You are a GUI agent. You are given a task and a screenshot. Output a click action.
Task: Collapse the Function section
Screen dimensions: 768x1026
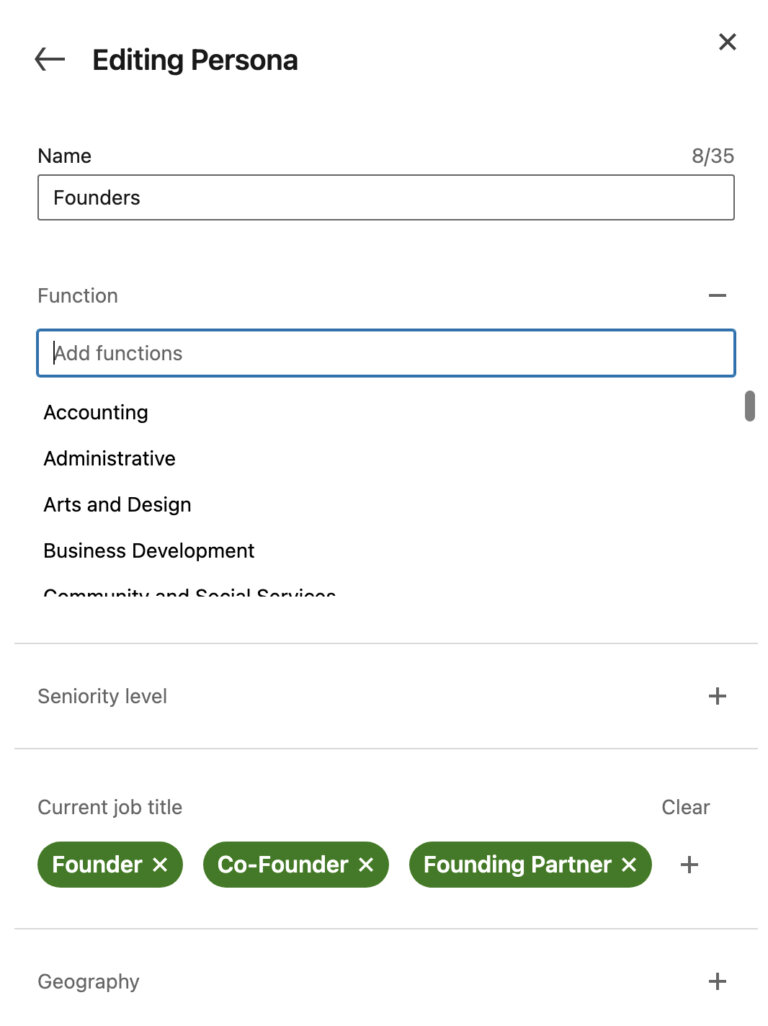[x=717, y=295]
